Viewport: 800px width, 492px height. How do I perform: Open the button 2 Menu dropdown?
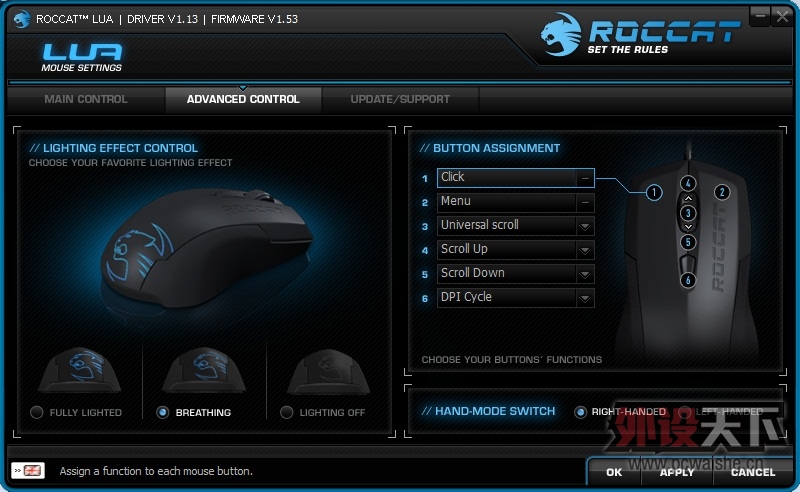(516, 202)
